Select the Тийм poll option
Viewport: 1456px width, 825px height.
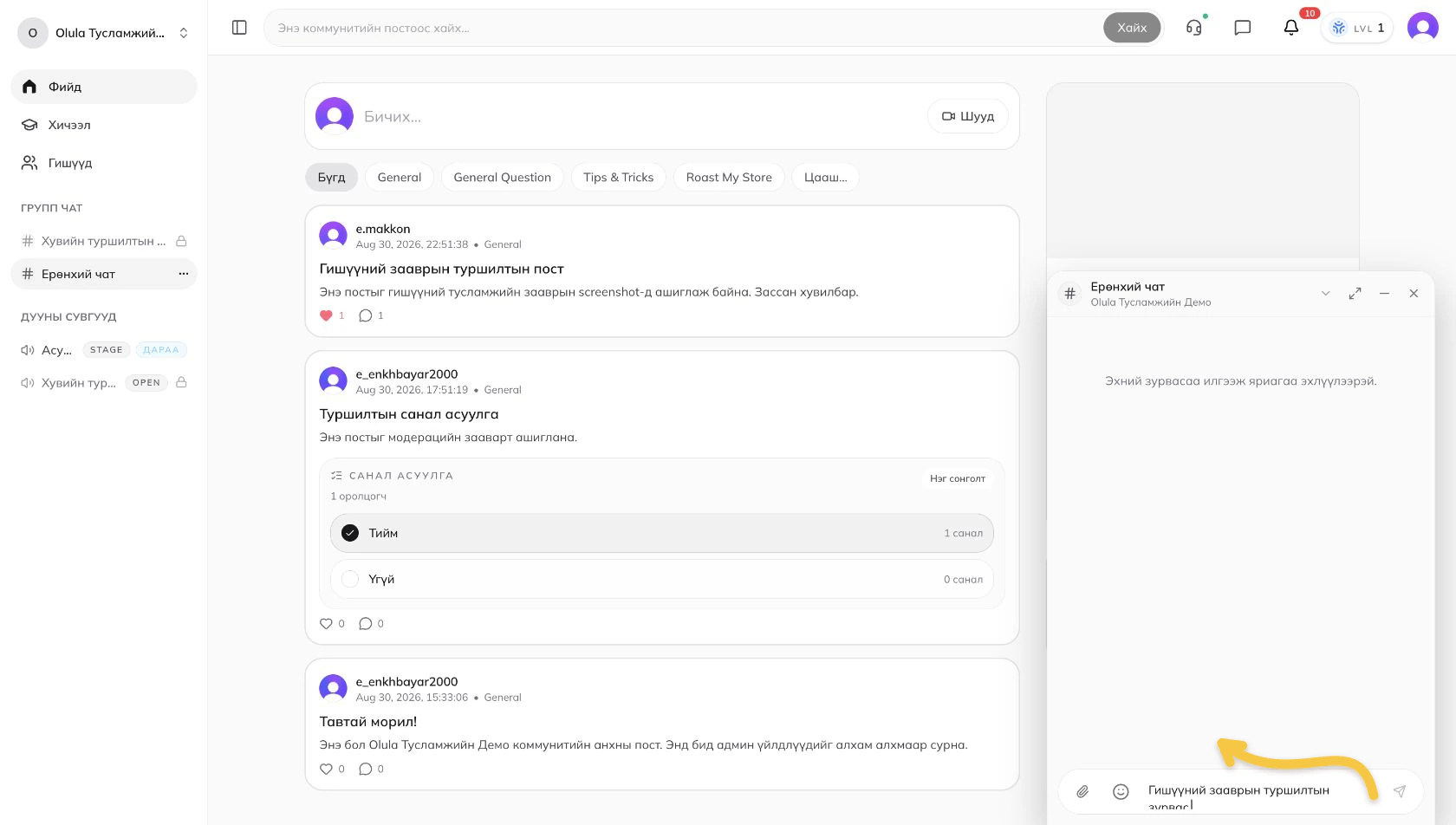pos(662,533)
